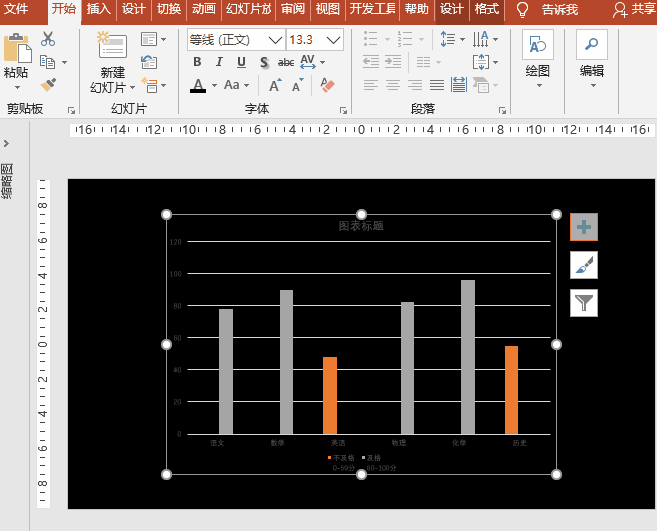The width and height of the screenshot is (657, 531).
Task: Click the Paste clipboard icon
Action: (17, 47)
